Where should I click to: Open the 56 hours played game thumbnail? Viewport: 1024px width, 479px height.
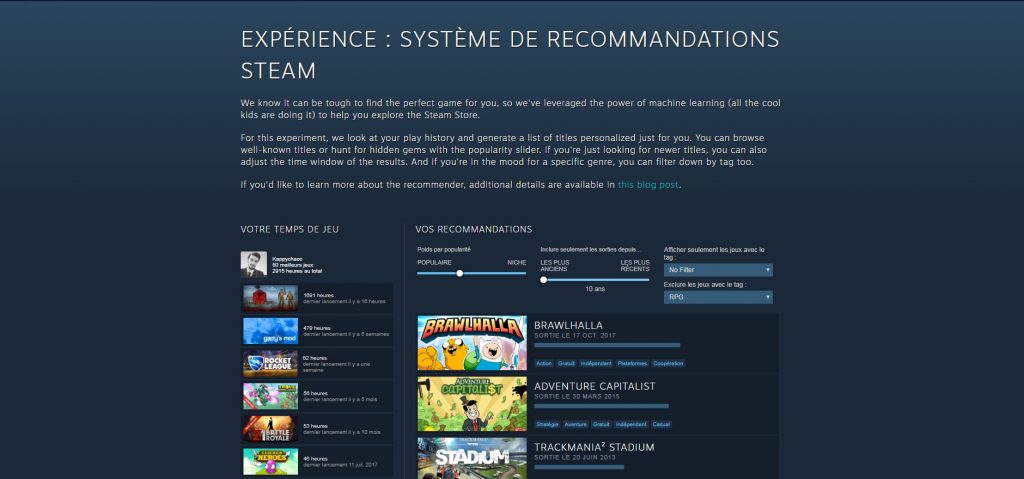[x=270, y=396]
